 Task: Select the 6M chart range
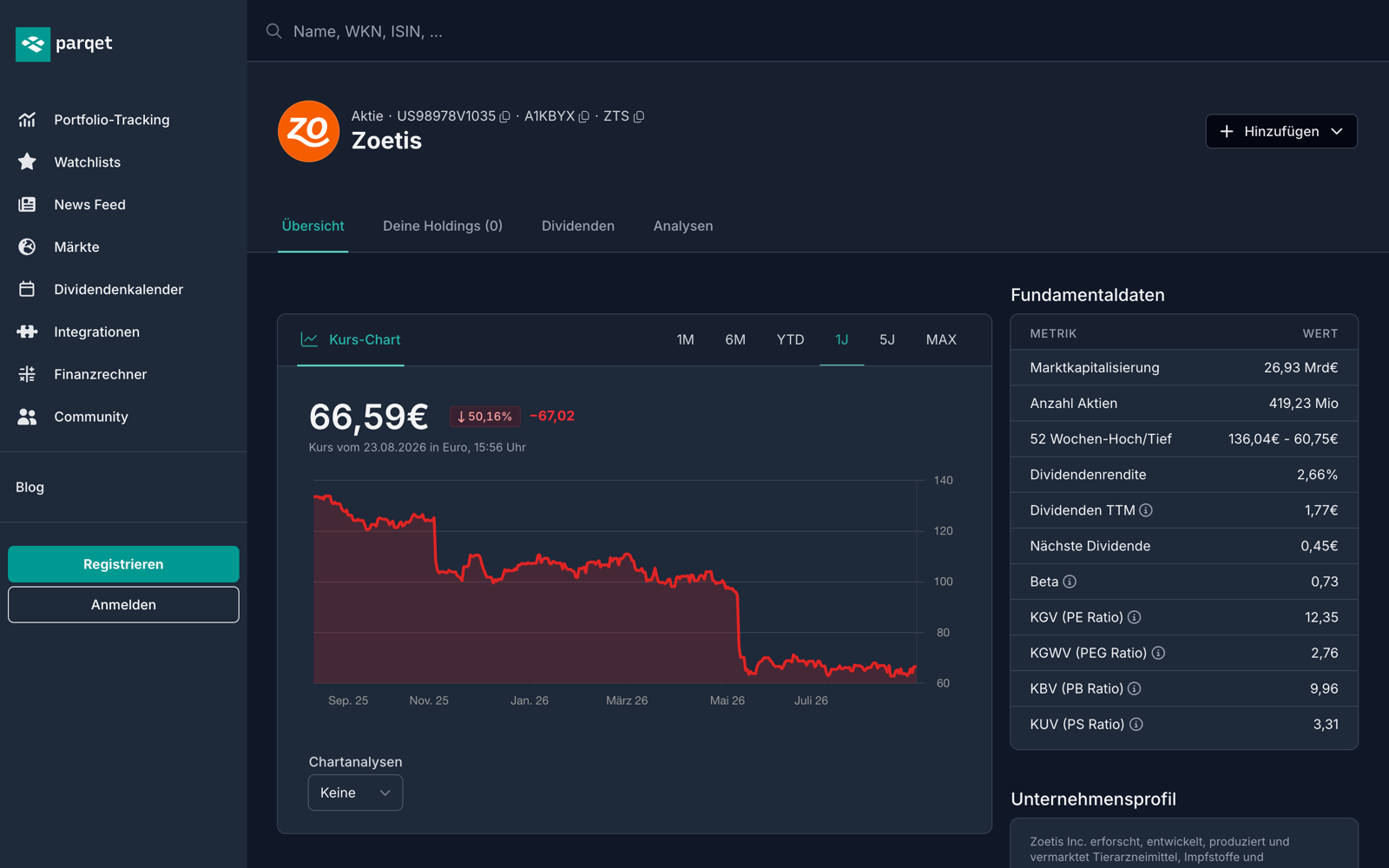(x=735, y=339)
